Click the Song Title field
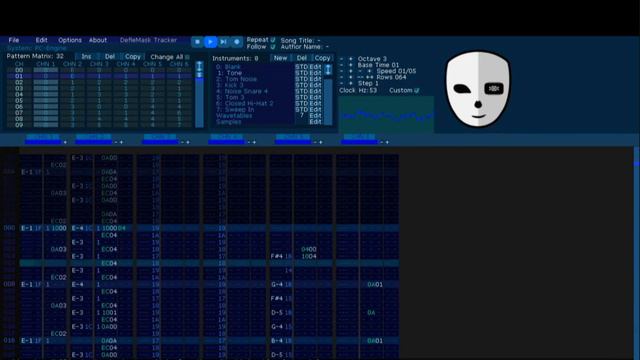Screen dimensions: 640x360 (x=300, y=40)
